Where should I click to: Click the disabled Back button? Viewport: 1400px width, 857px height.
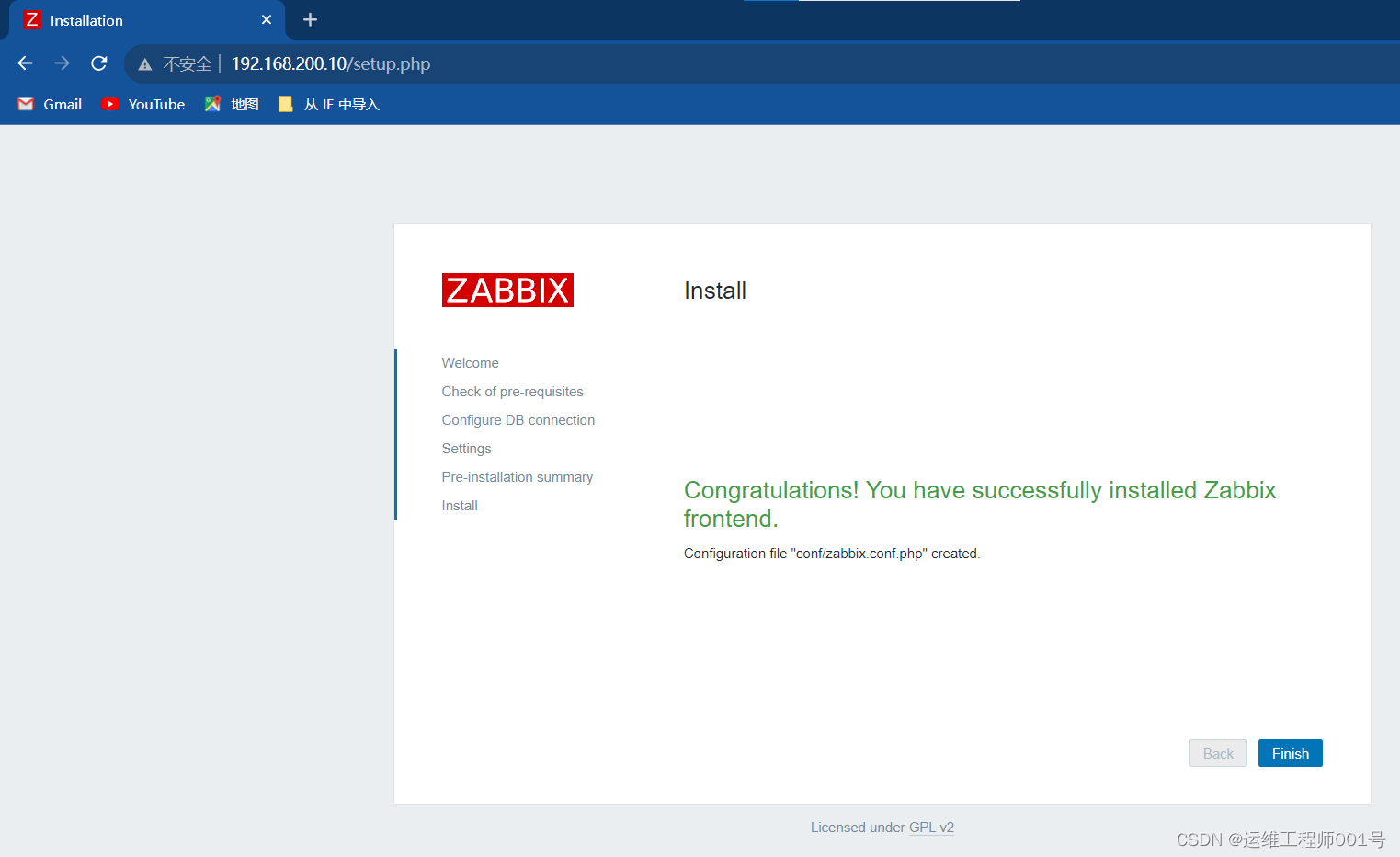point(1218,753)
